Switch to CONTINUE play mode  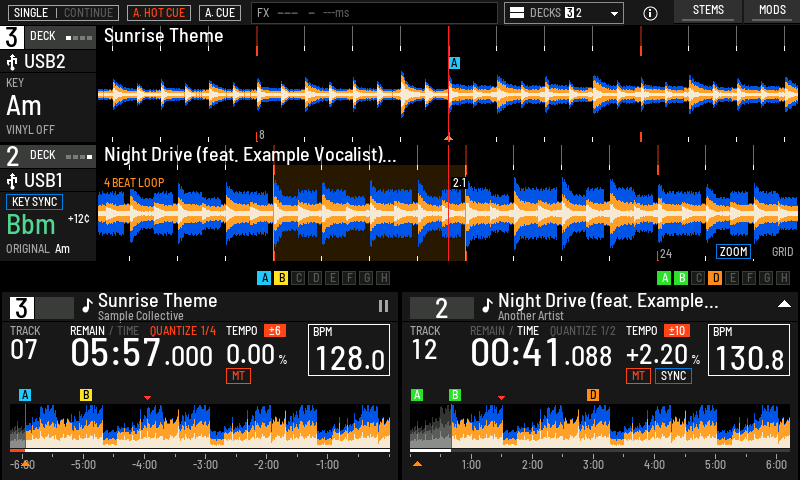(88, 13)
